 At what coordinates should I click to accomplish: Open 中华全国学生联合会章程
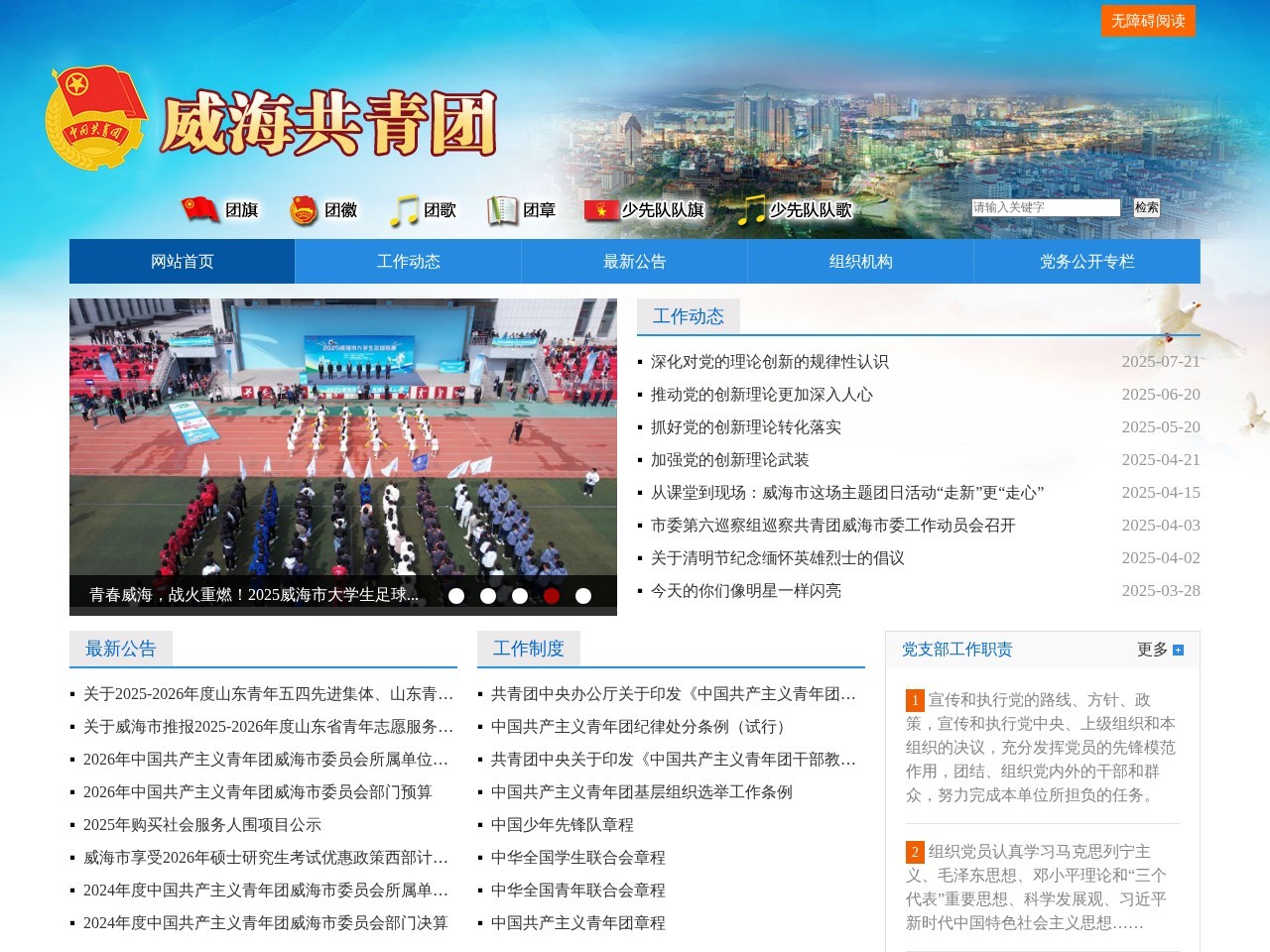pyautogui.click(x=578, y=858)
